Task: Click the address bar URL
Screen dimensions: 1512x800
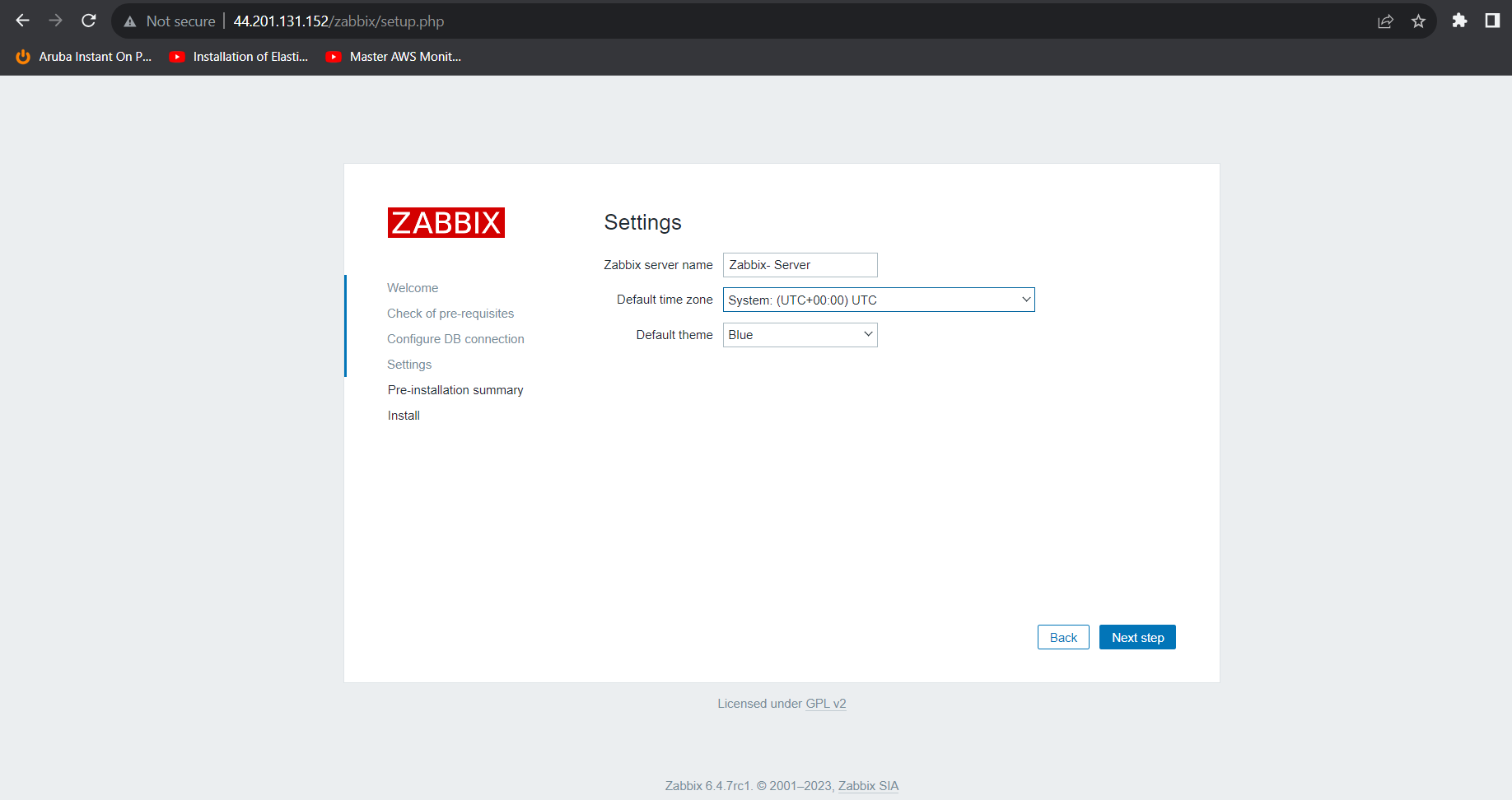Action: click(338, 21)
